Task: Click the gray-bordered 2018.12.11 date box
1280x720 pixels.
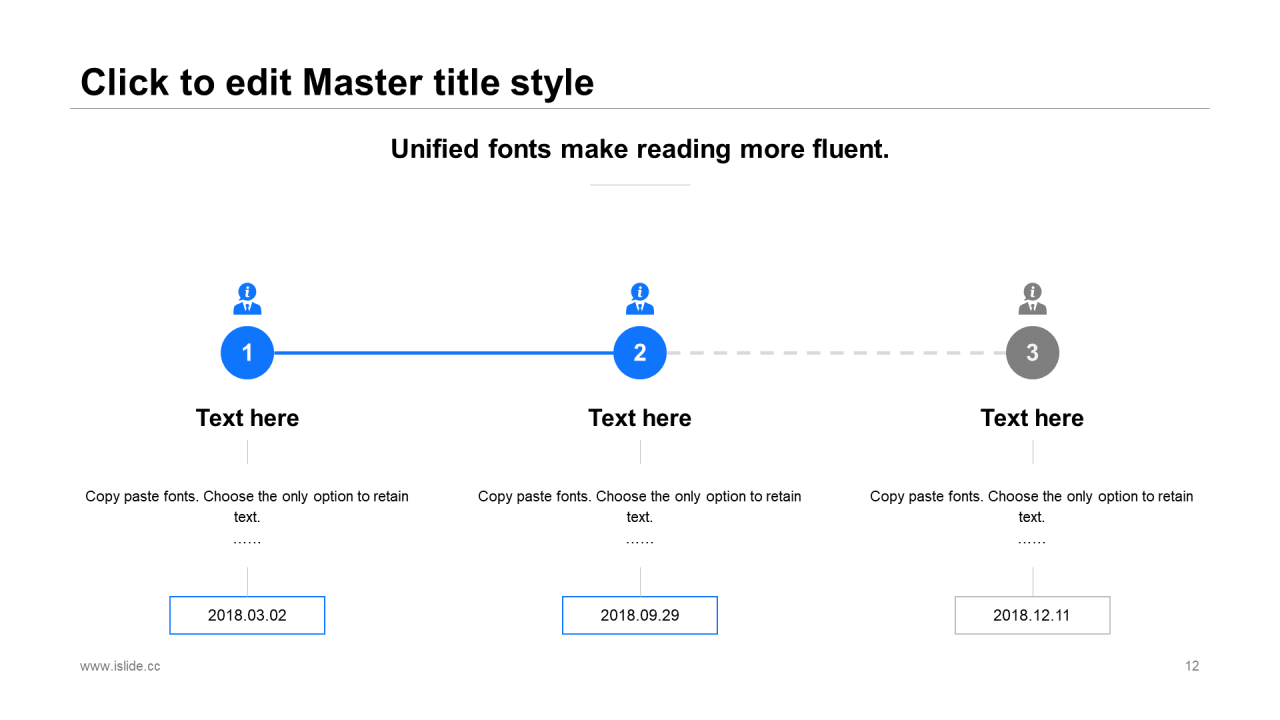Action: (1032, 615)
